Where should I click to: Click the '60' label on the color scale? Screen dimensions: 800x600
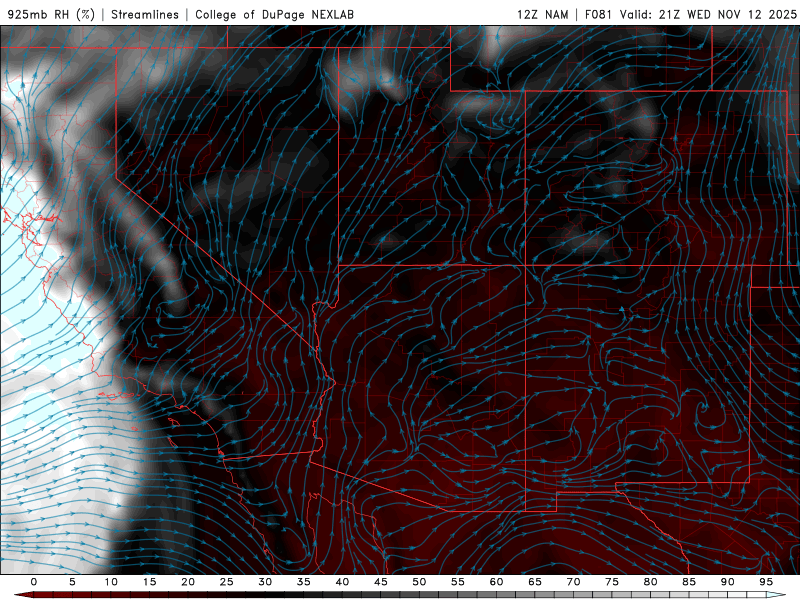(496, 582)
